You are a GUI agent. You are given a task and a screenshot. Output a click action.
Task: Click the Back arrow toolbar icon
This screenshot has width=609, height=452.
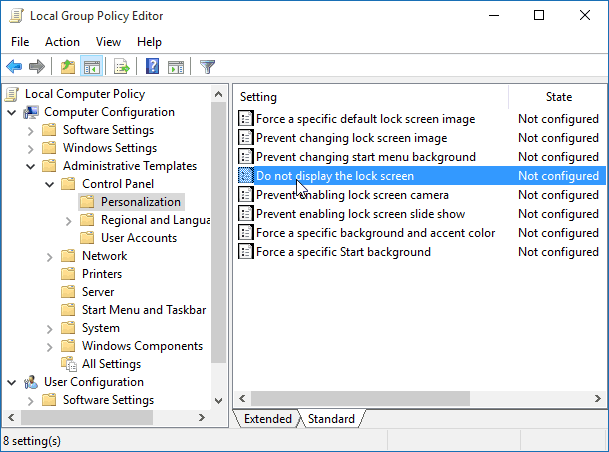click(x=14, y=67)
